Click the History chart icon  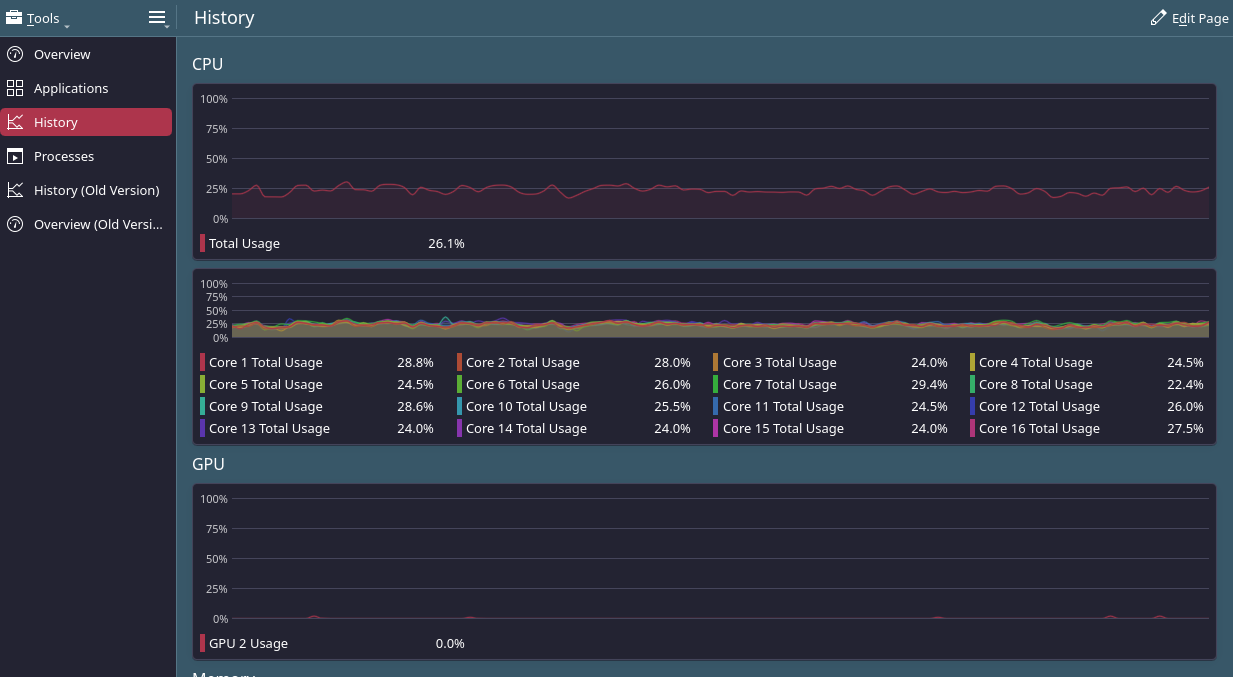[15, 122]
